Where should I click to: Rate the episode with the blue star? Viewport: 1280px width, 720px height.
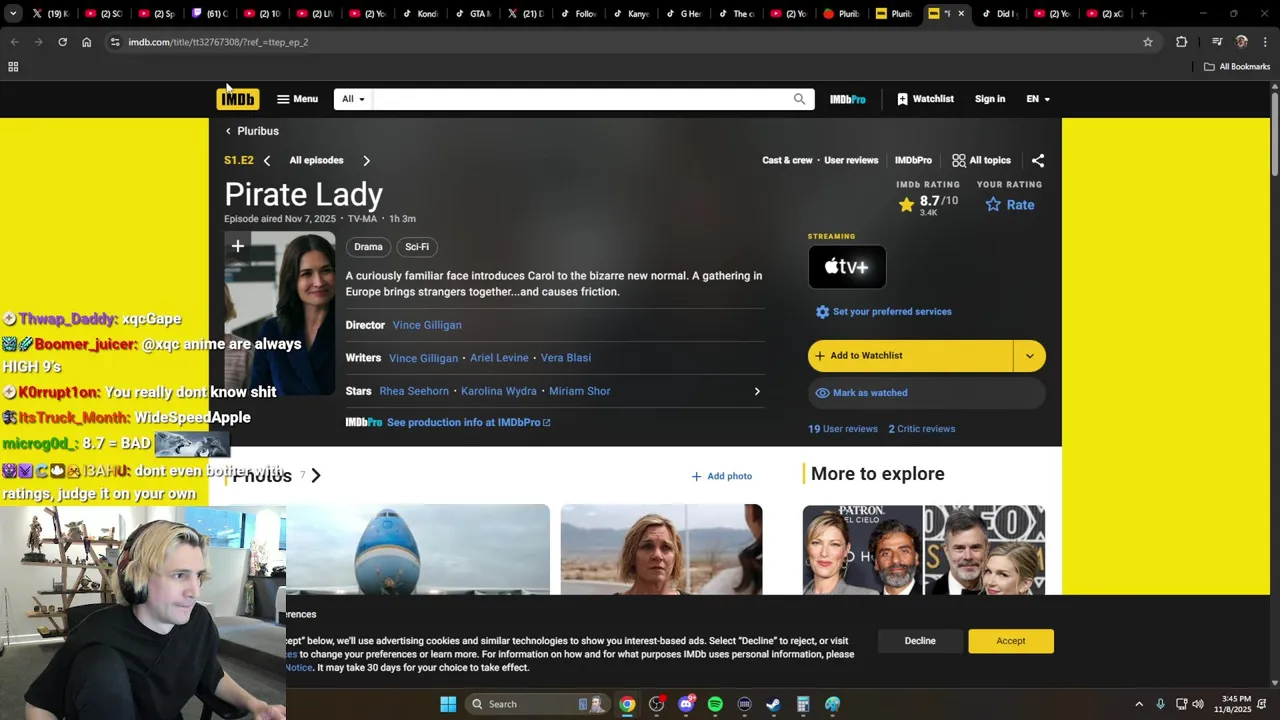tap(1009, 204)
